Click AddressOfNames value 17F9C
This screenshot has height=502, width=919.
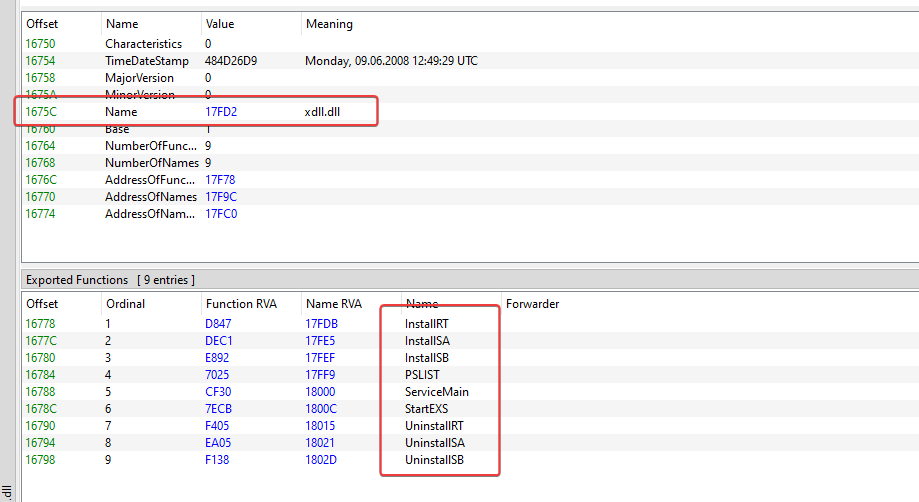pyautogui.click(x=221, y=197)
